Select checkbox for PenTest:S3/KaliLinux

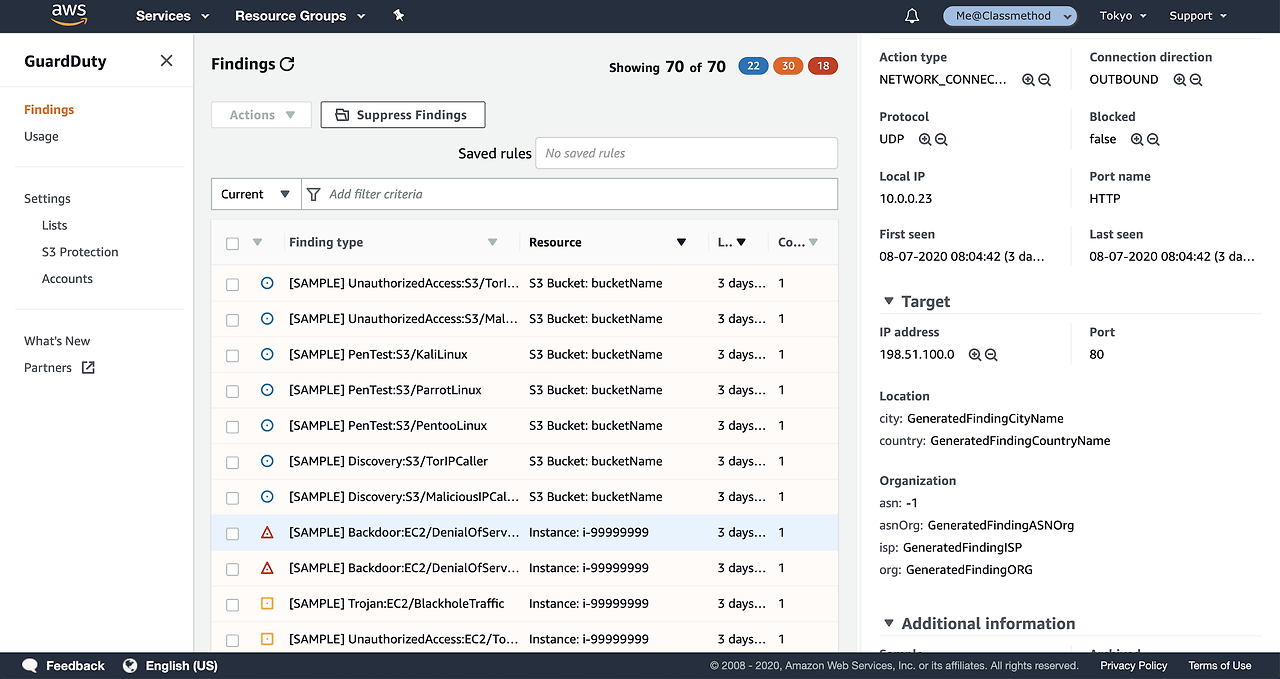click(x=233, y=355)
